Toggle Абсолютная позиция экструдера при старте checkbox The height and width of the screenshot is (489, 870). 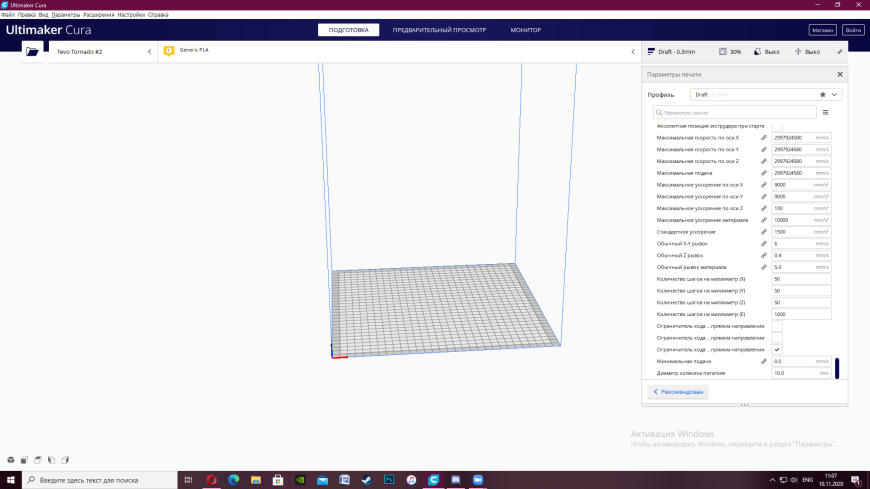tap(777, 127)
